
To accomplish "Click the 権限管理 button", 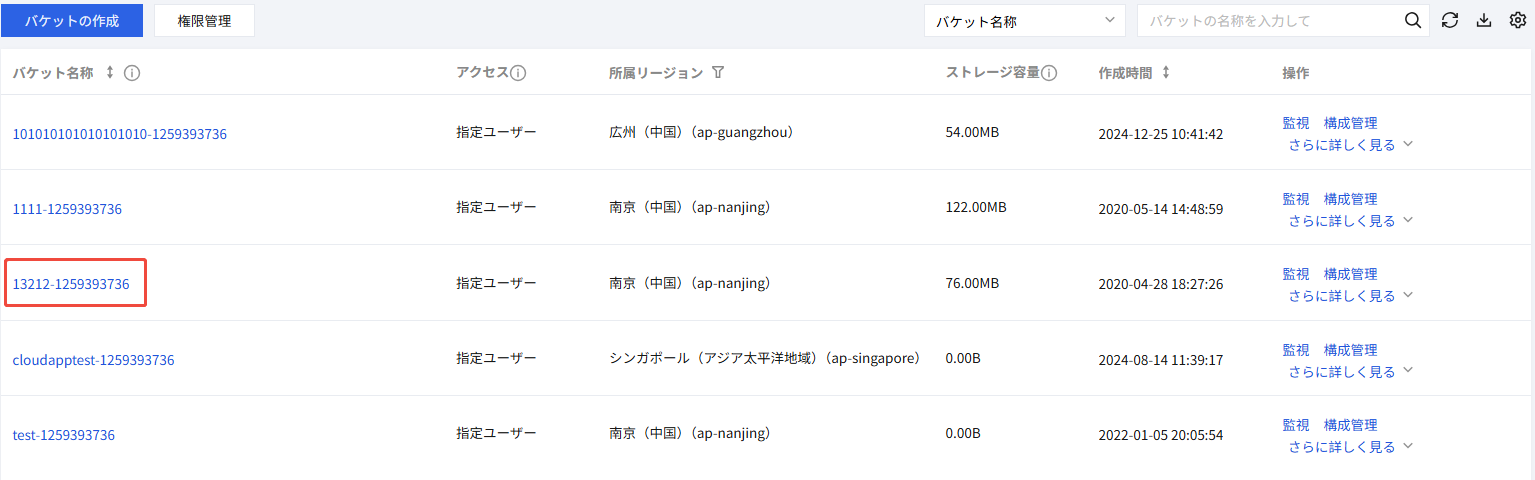I will 204,21.
